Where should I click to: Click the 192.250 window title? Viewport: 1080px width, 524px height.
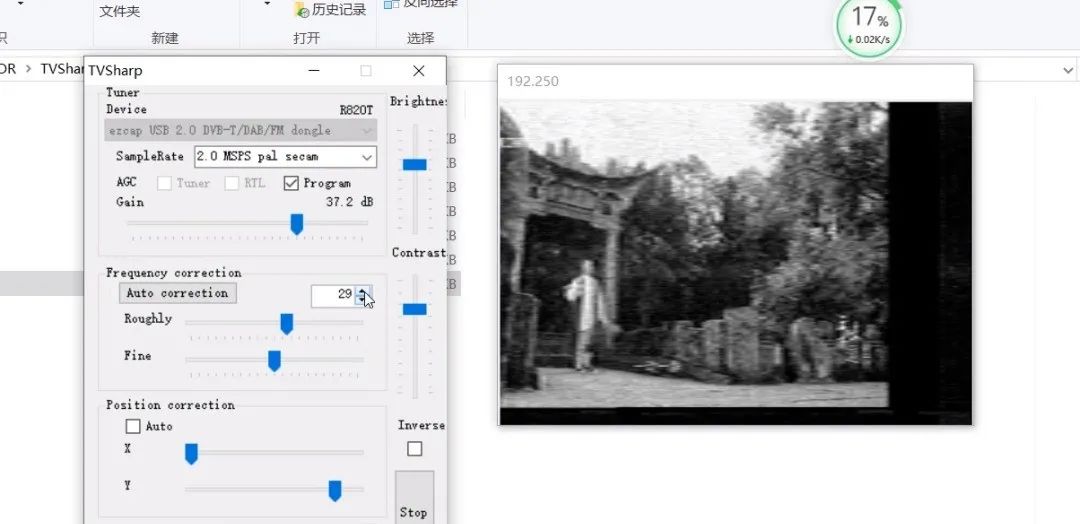click(533, 81)
